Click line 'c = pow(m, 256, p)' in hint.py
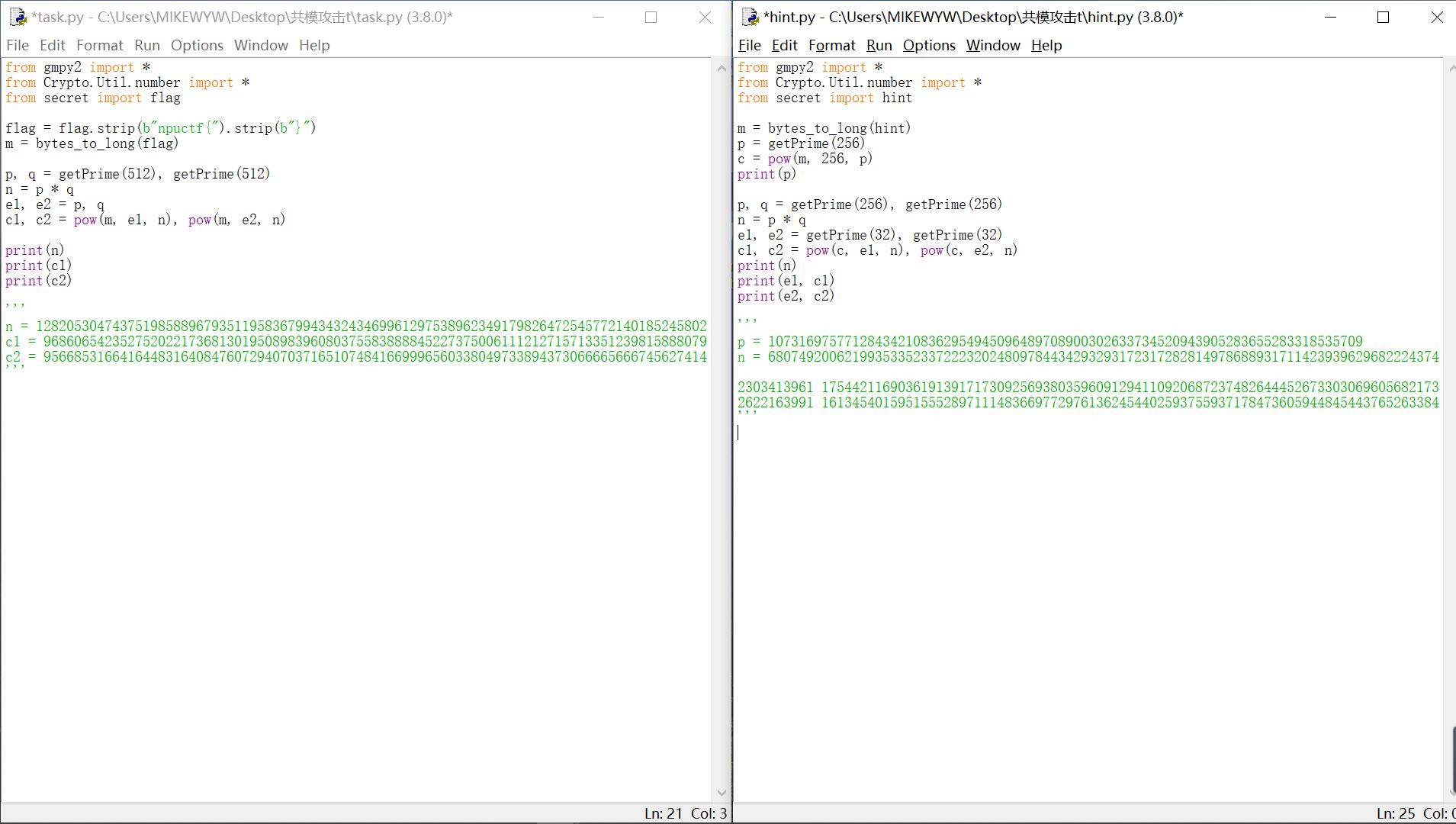 805,159
